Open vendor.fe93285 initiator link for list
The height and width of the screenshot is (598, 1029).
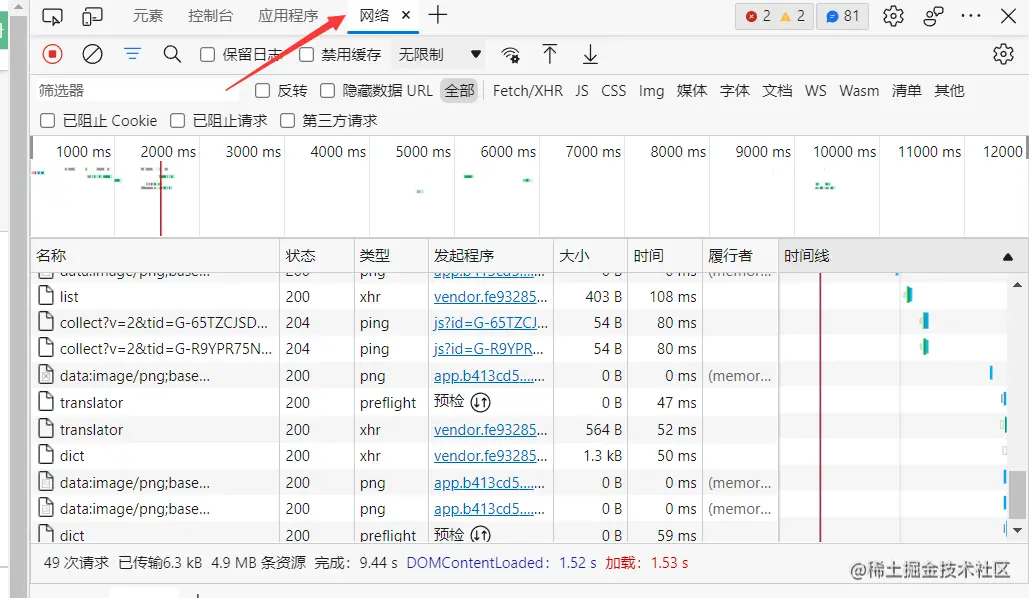[x=490, y=297]
